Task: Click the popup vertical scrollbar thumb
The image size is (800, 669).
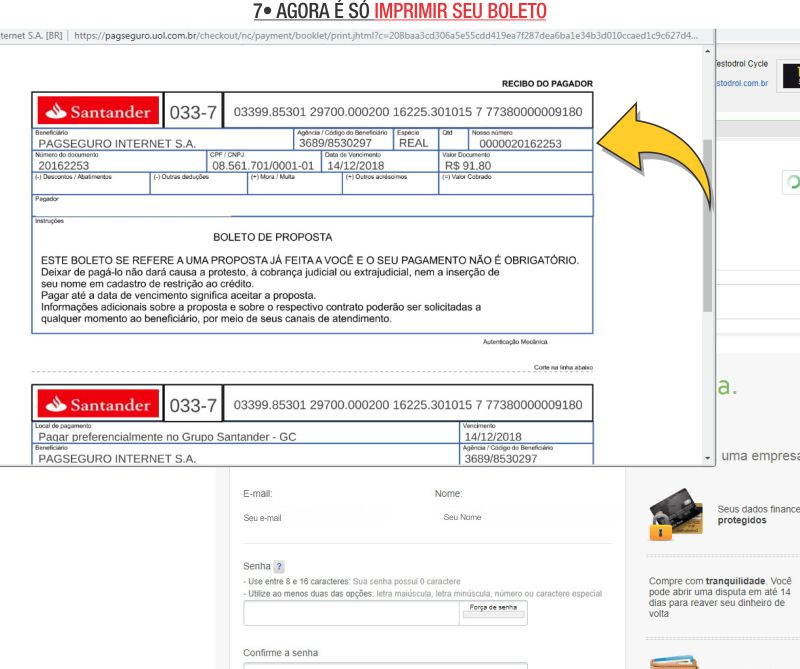Action: pos(708,225)
